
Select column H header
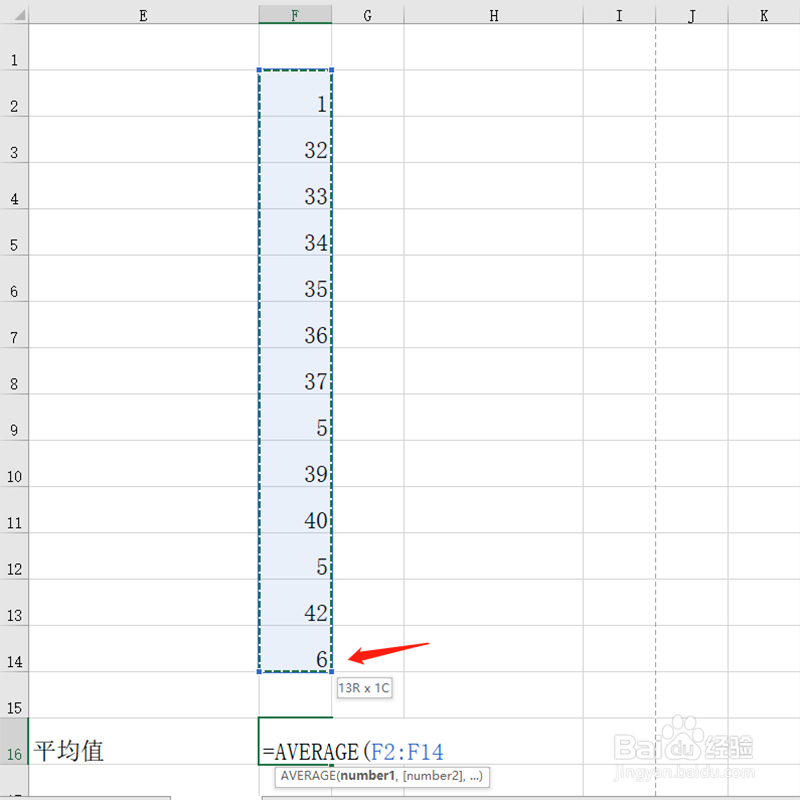coord(493,14)
